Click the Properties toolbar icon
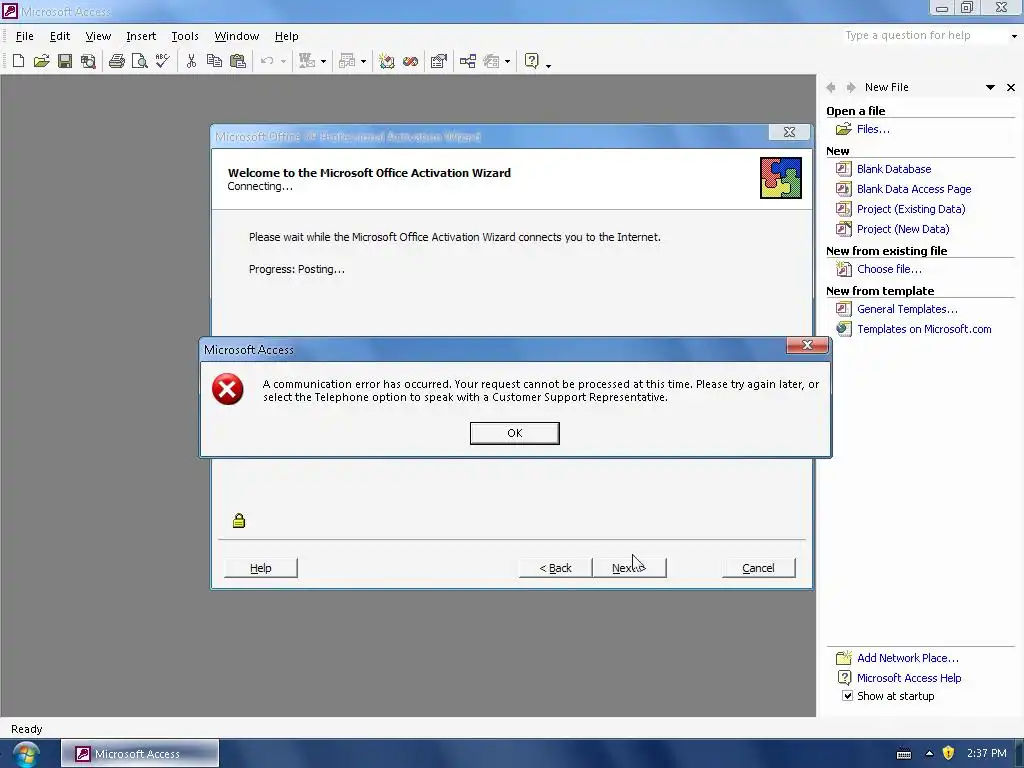The width and height of the screenshot is (1024, 768). (439, 61)
